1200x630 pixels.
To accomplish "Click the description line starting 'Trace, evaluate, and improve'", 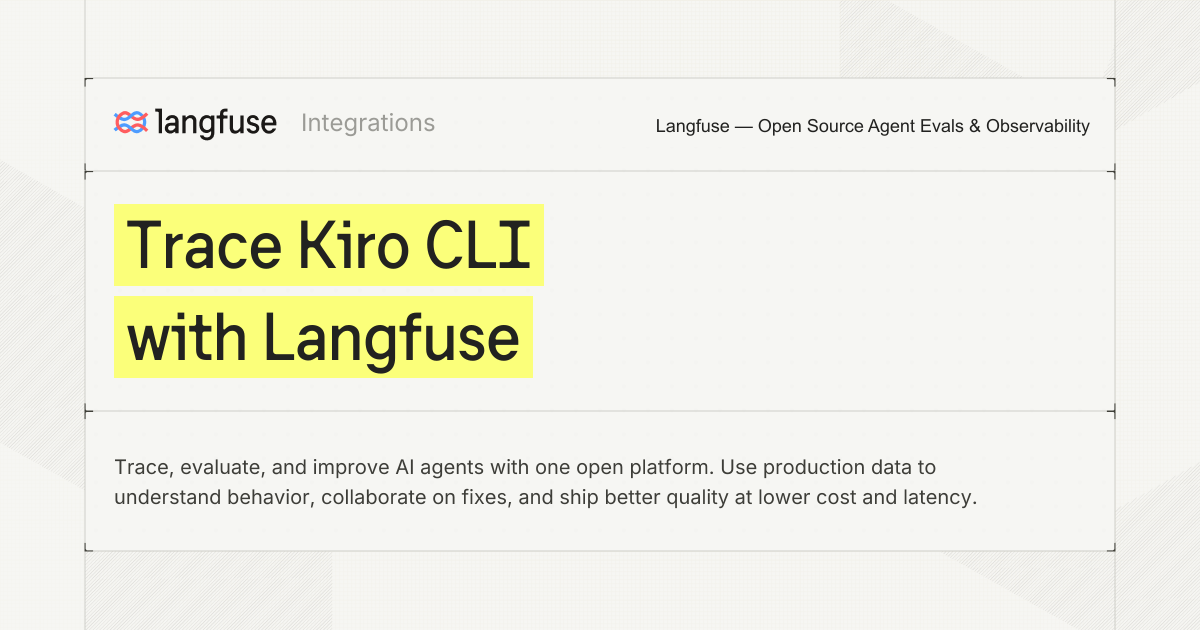I will tap(525, 467).
